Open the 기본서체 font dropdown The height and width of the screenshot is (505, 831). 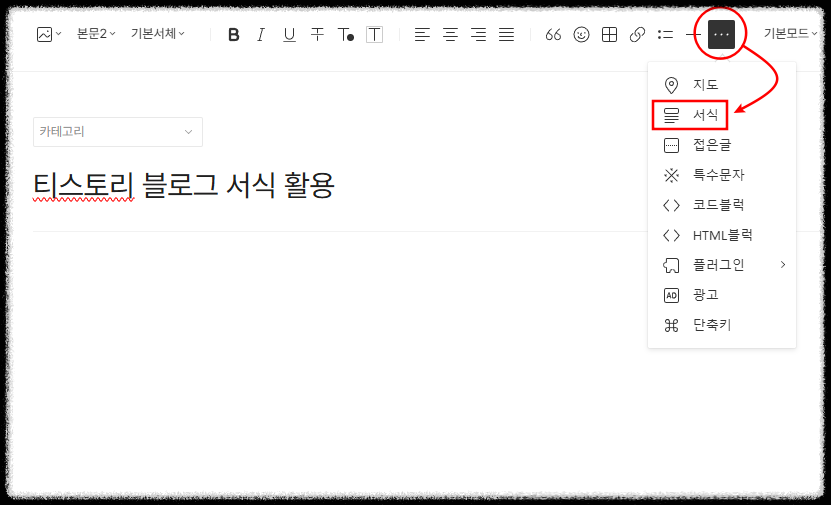[158, 34]
